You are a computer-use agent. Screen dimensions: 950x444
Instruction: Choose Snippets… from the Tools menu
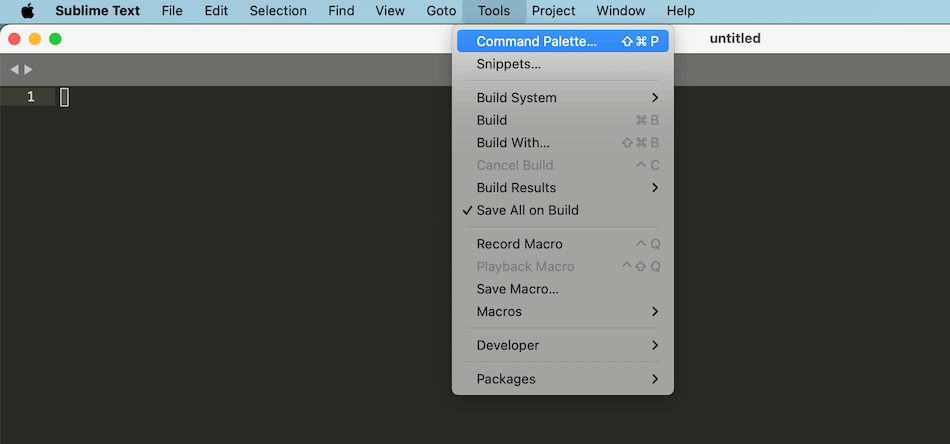[x=563, y=64]
